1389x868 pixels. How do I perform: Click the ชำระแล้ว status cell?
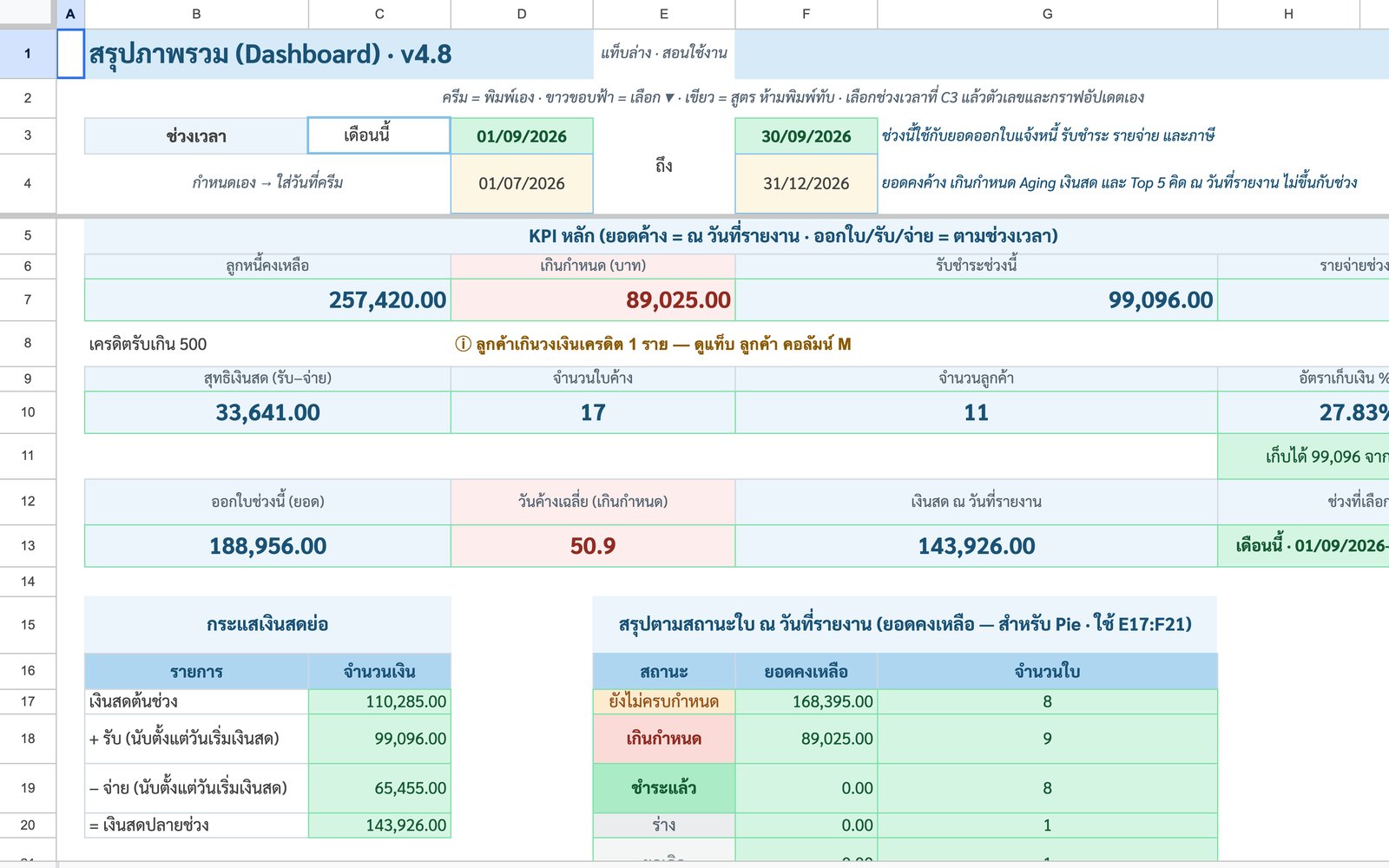point(664,788)
